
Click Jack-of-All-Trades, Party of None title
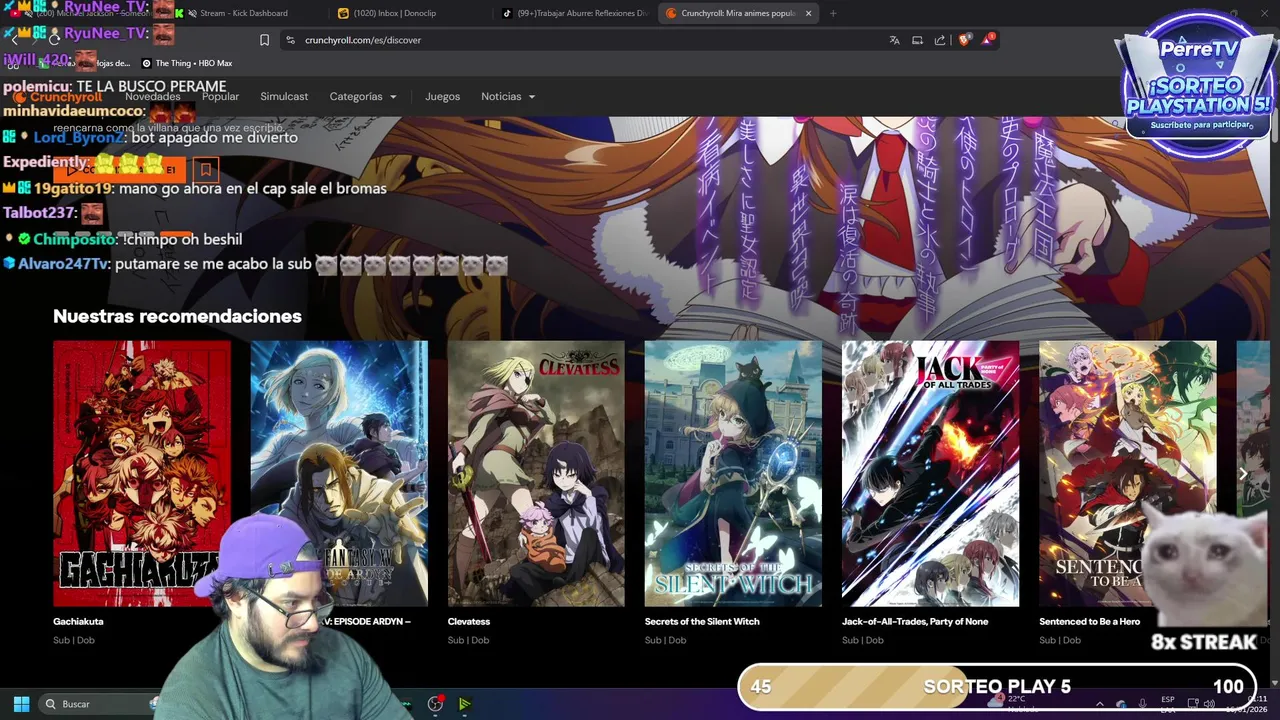click(915, 621)
